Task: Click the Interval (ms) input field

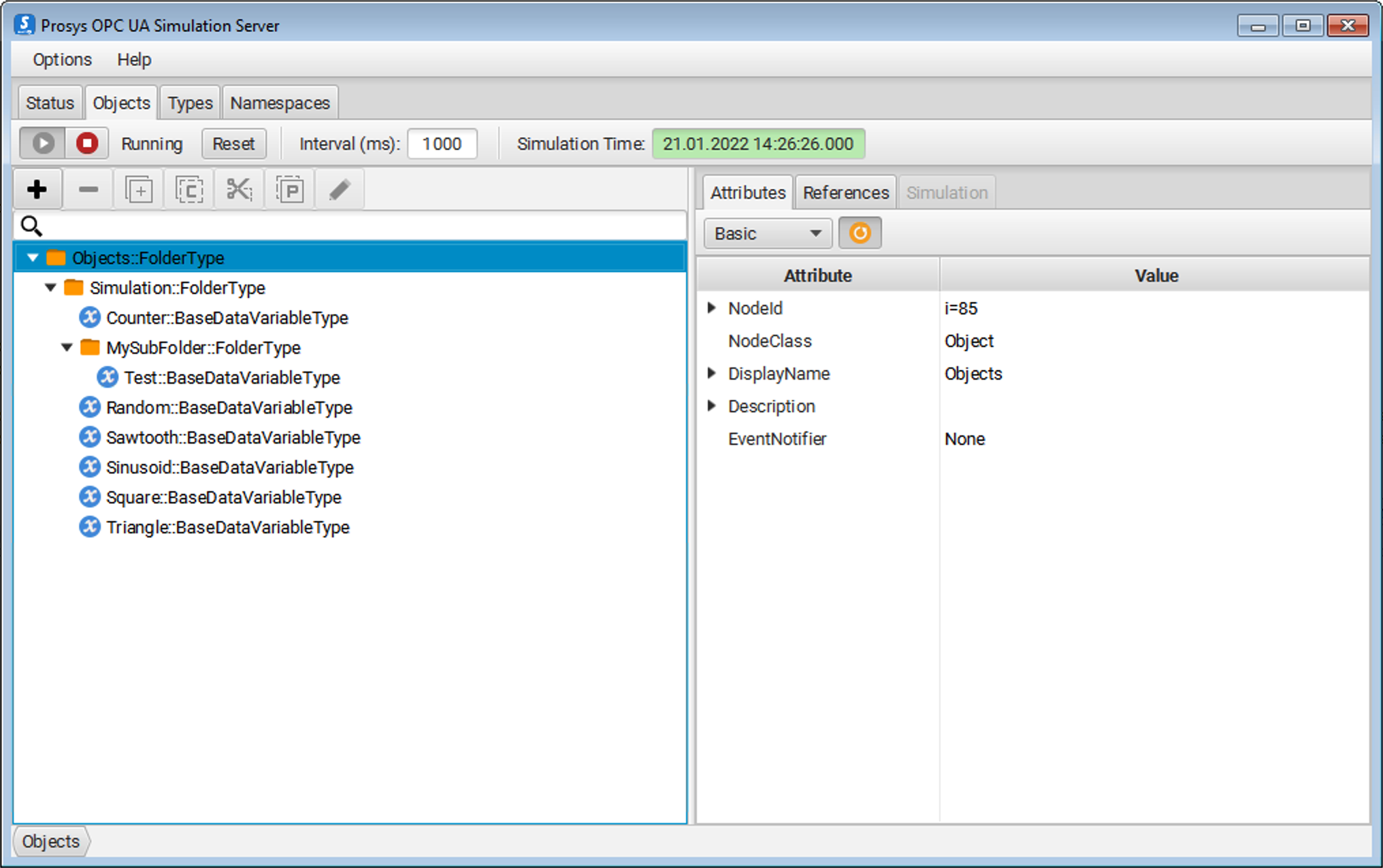Action: coord(442,144)
